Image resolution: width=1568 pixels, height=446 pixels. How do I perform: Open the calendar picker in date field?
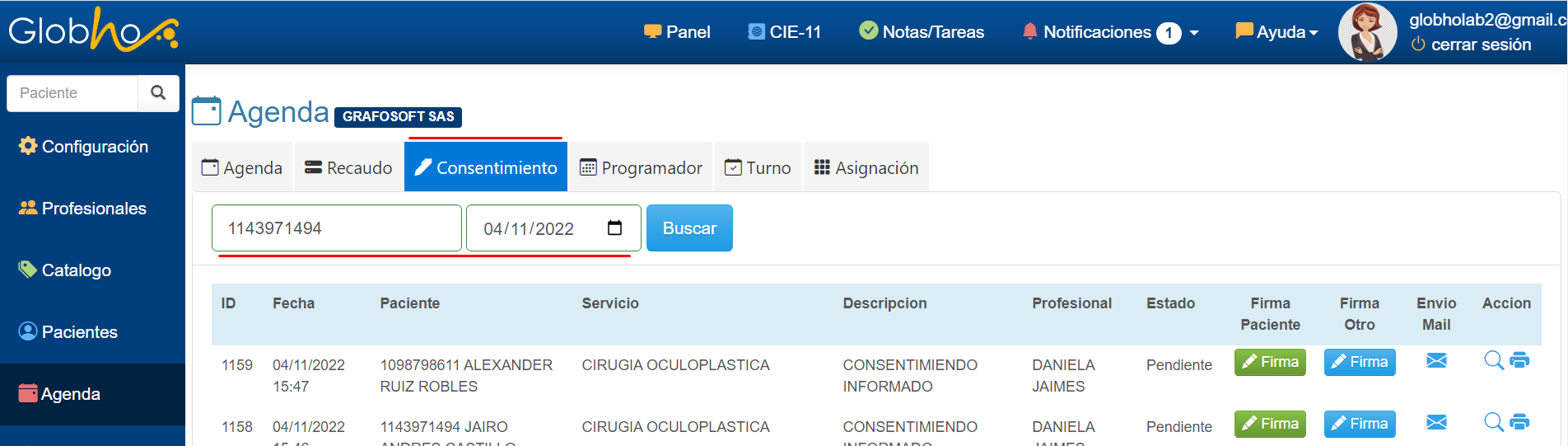click(614, 228)
